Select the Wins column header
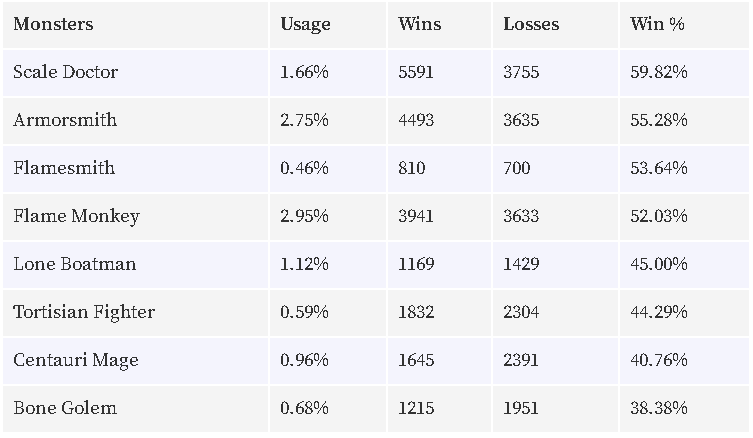Screen dimensions: 753x438 point(419,24)
